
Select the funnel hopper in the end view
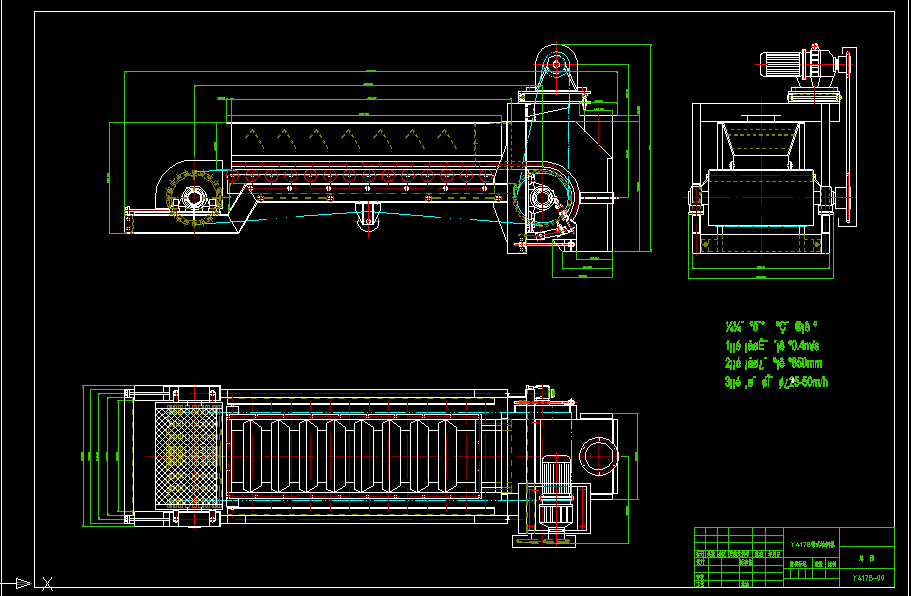click(x=762, y=142)
